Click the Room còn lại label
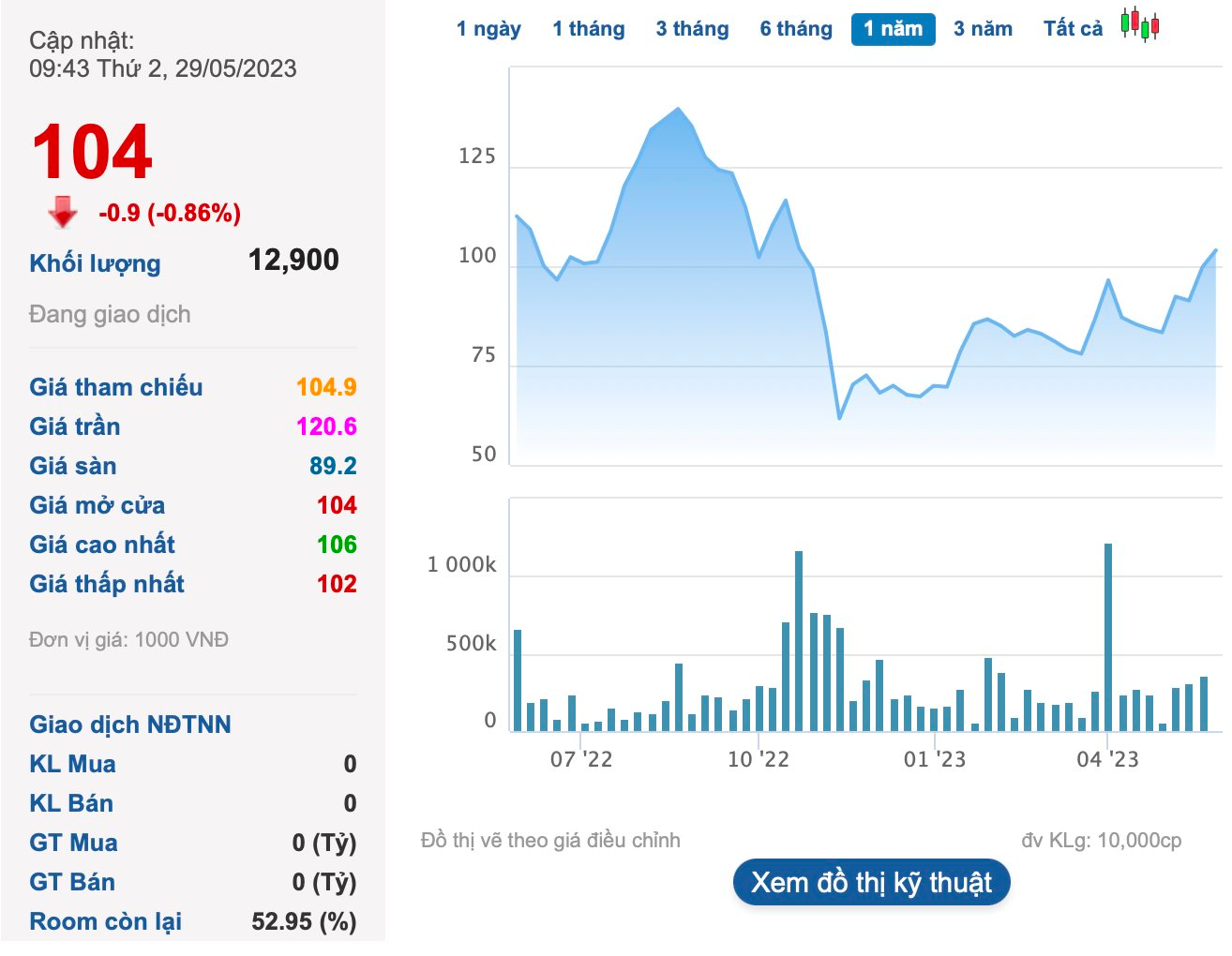The width and height of the screenshot is (1232, 956). [105, 921]
